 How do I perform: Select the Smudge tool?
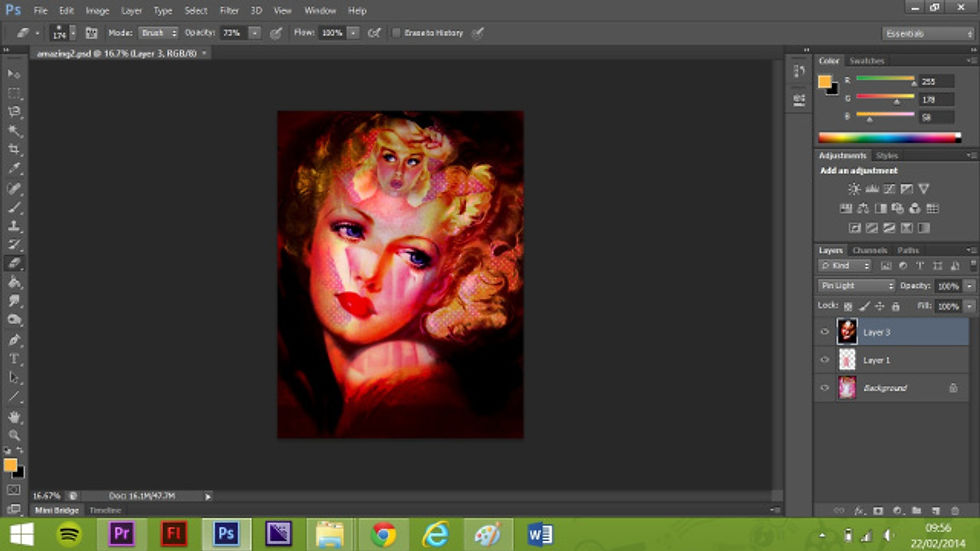[14, 301]
